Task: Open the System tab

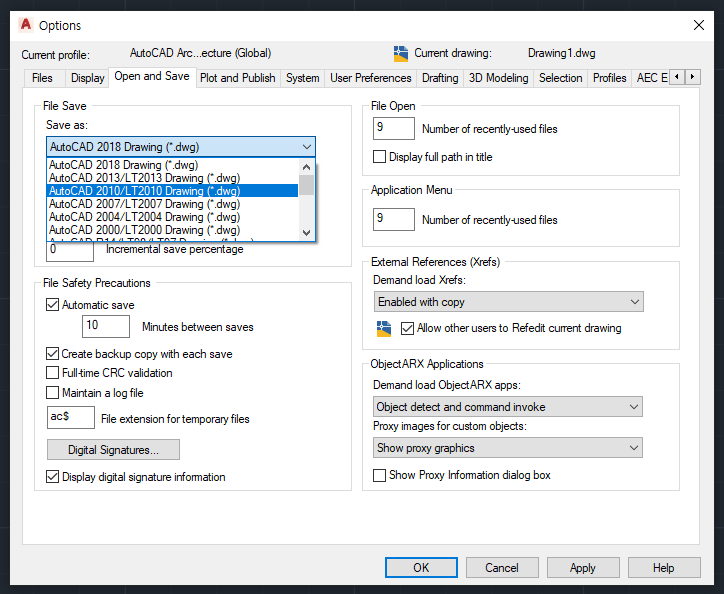Action: 302,78
